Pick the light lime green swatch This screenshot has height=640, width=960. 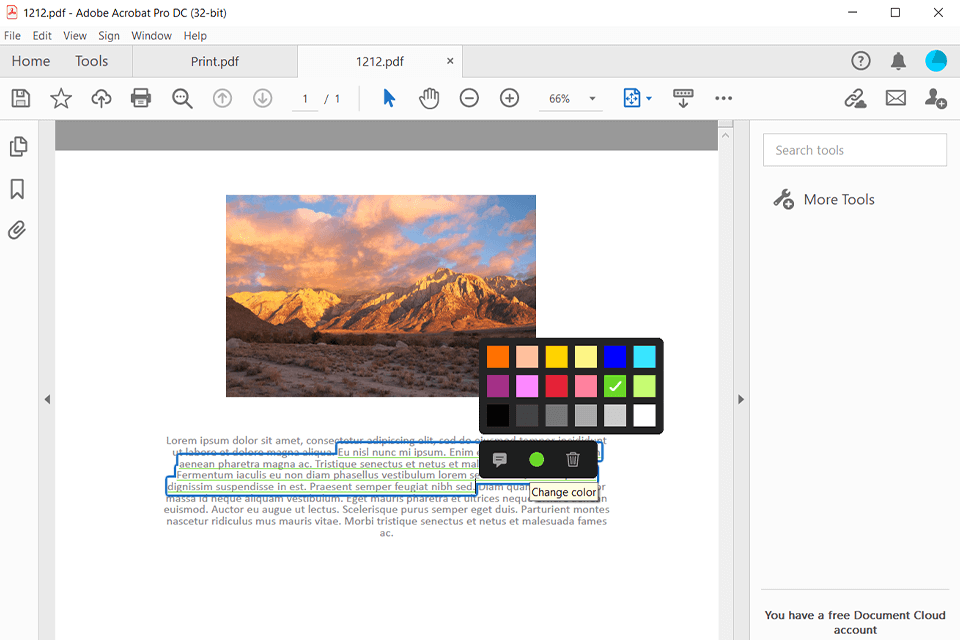[645, 386]
